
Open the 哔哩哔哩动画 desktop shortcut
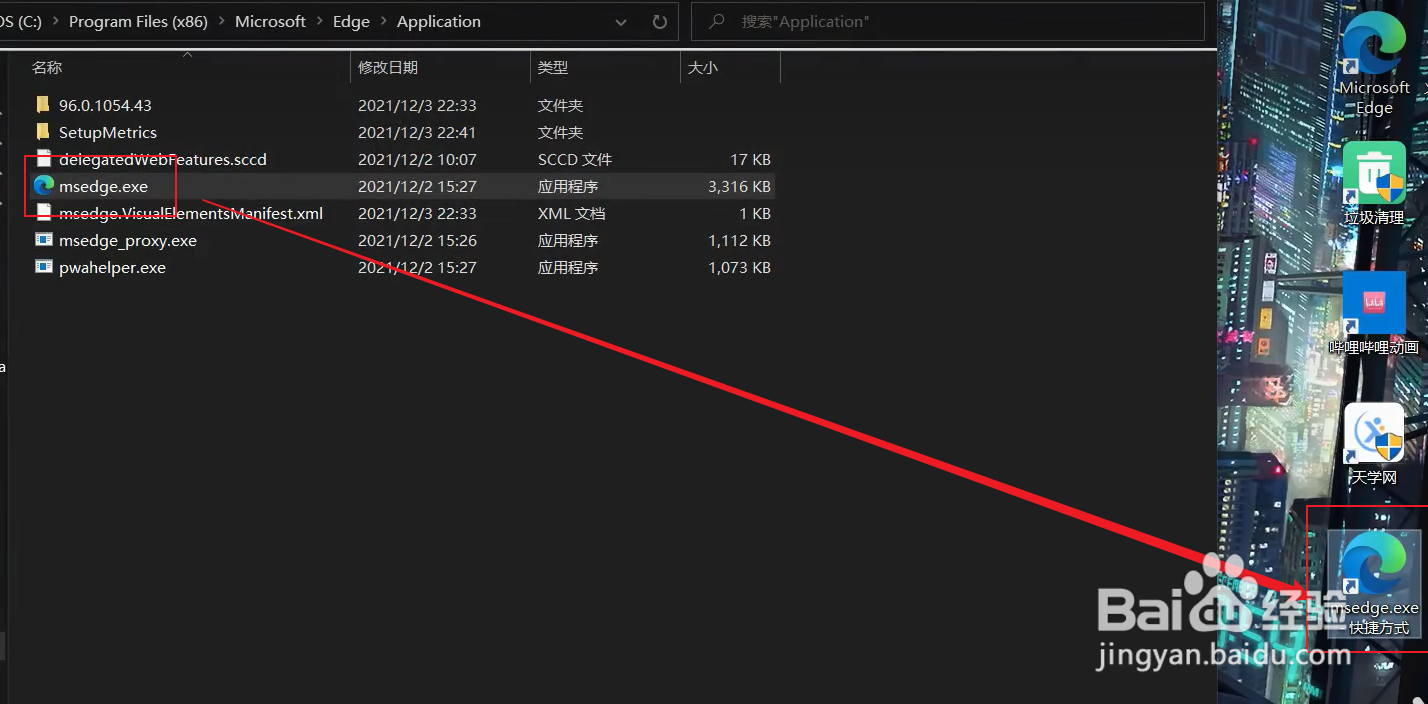1374,313
